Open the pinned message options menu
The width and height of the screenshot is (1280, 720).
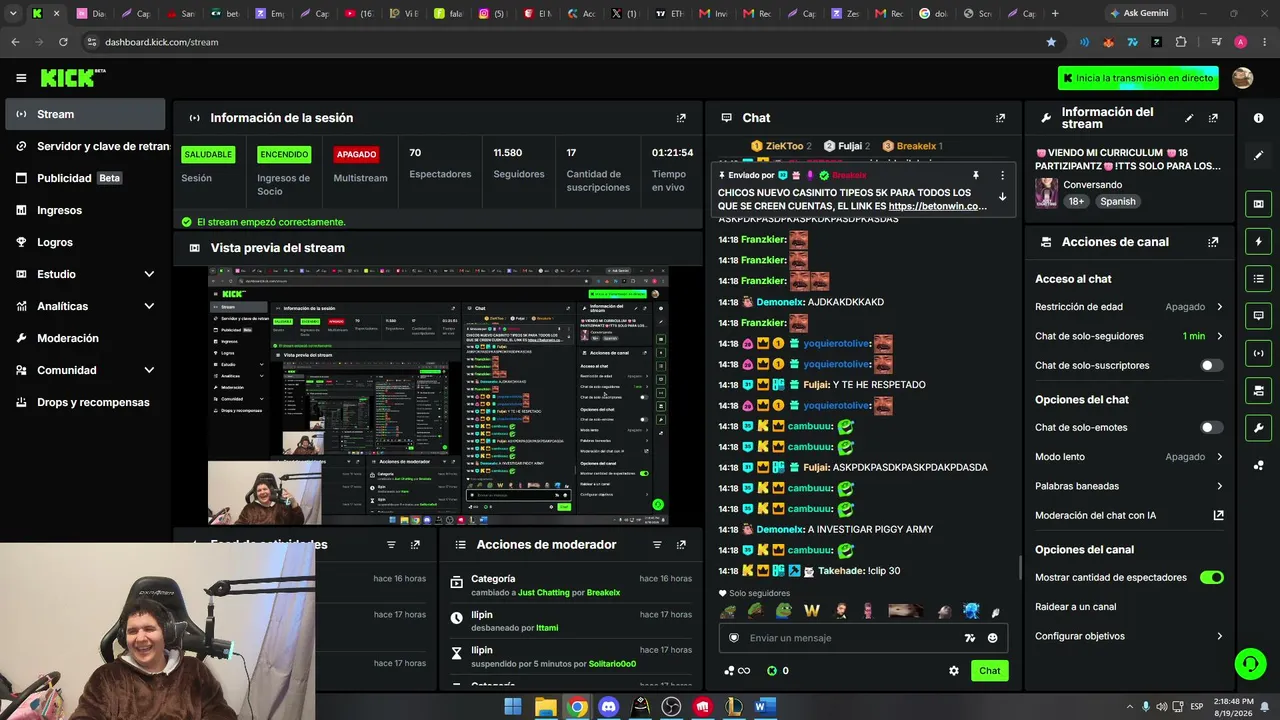1002,175
